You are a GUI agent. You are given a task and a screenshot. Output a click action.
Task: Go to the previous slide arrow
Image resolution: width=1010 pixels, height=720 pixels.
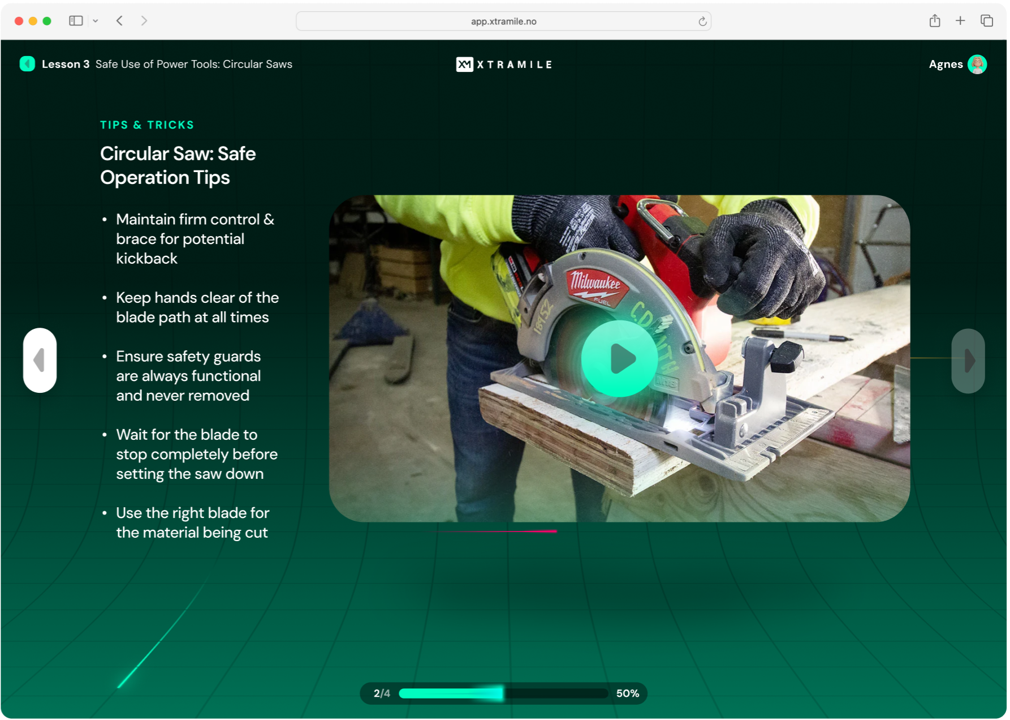40,360
